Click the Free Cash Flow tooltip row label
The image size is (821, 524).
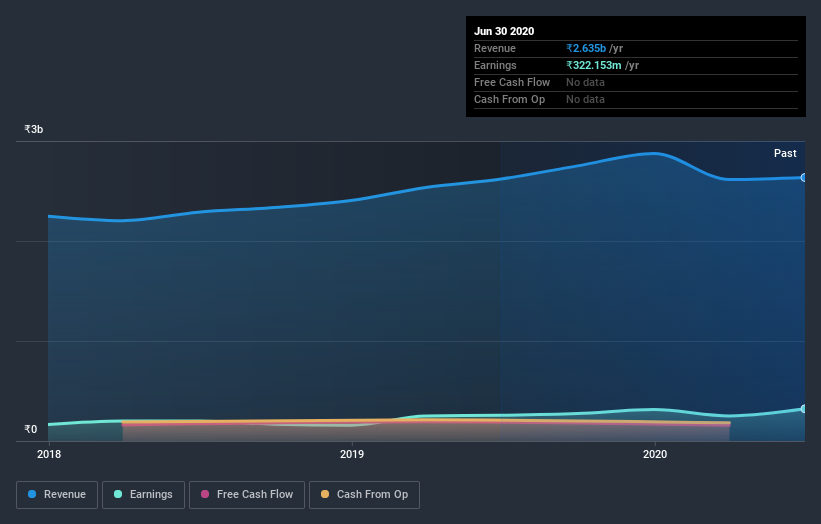(x=512, y=82)
